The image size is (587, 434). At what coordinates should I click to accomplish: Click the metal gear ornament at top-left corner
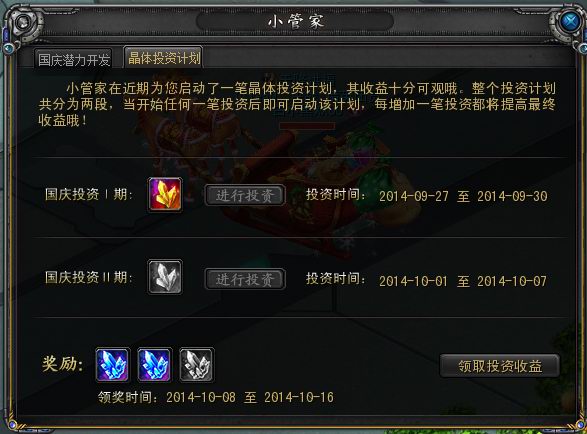click(x=23, y=22)
